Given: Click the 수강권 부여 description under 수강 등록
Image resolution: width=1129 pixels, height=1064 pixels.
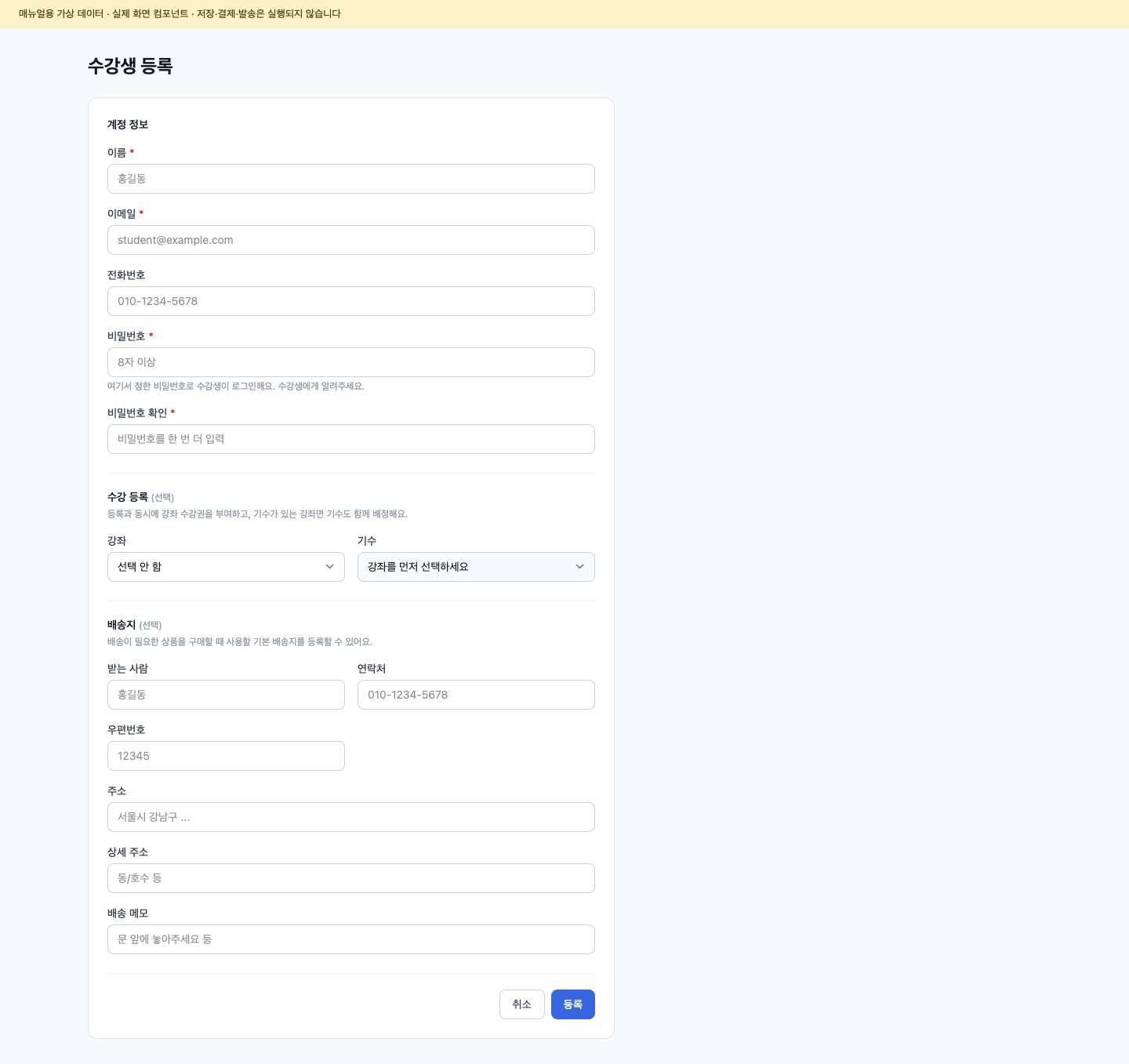Looking at the screenshot, I should [257, 514].
